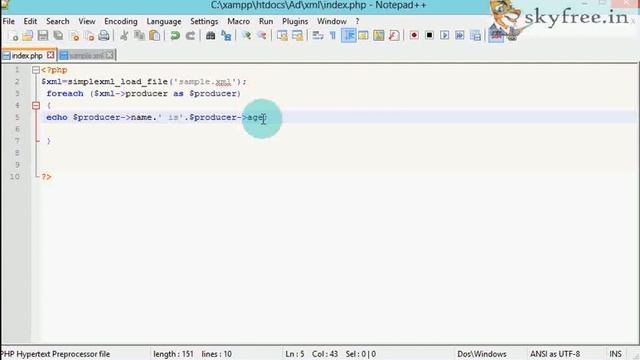Click 'Dos\Windows' line ending status field

[482, 354]
